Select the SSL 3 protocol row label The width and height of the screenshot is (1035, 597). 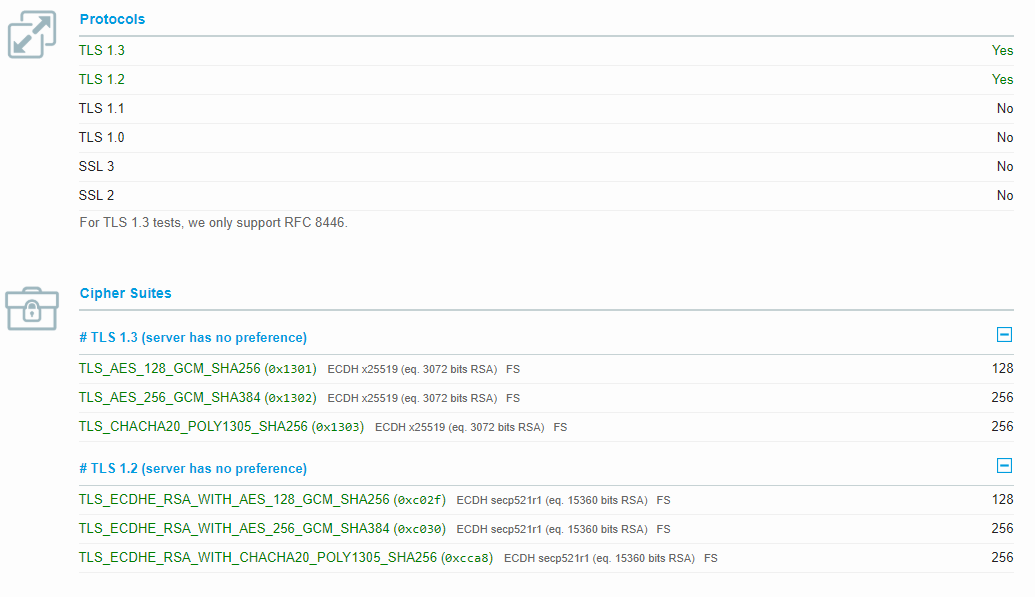click(96, 166)
